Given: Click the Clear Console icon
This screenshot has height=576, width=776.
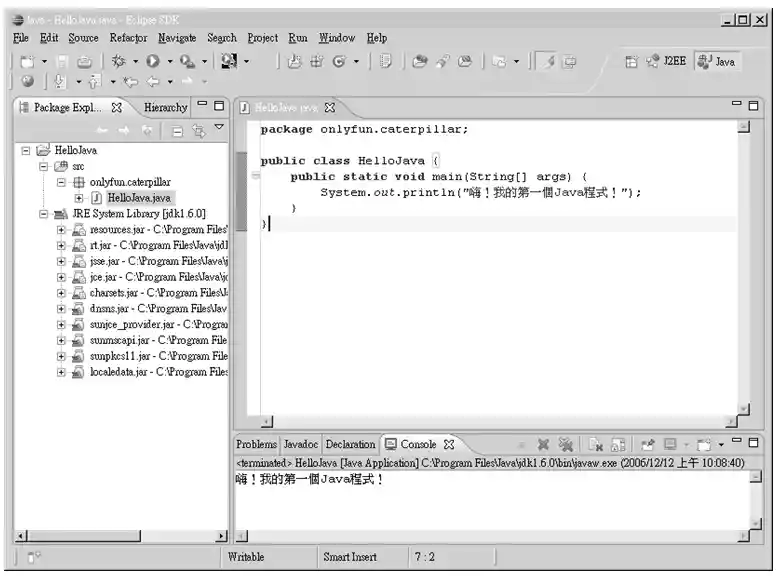Looking at the screenshot, I should point(595,445).
